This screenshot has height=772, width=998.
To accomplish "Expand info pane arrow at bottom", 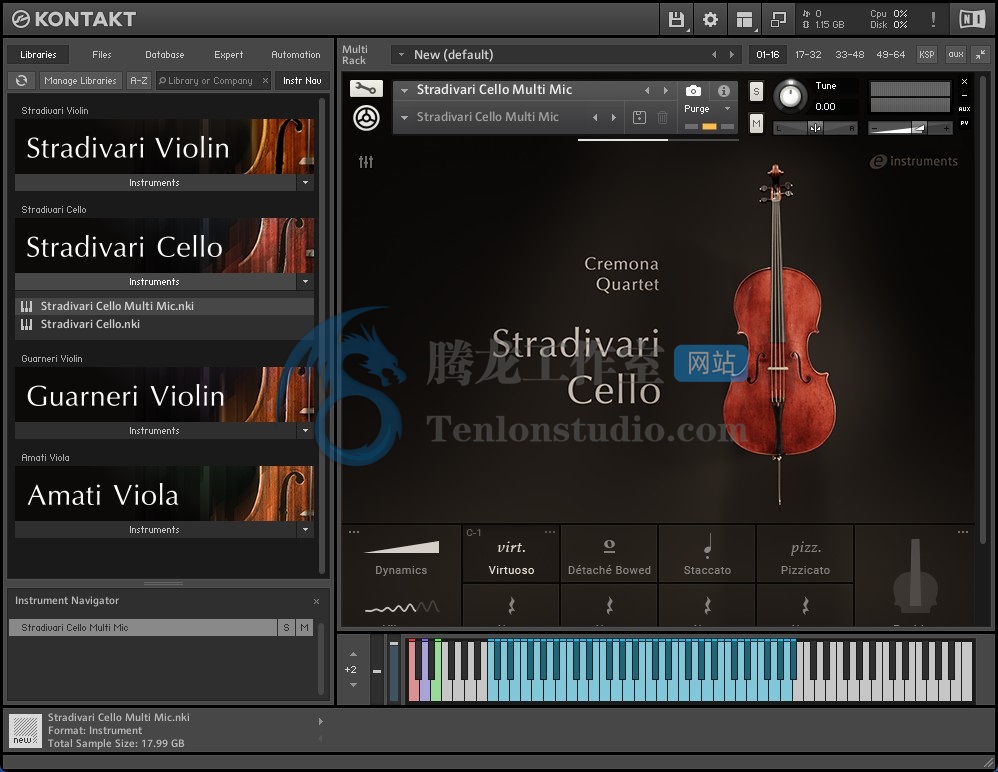I will click(x=321, y=721).
